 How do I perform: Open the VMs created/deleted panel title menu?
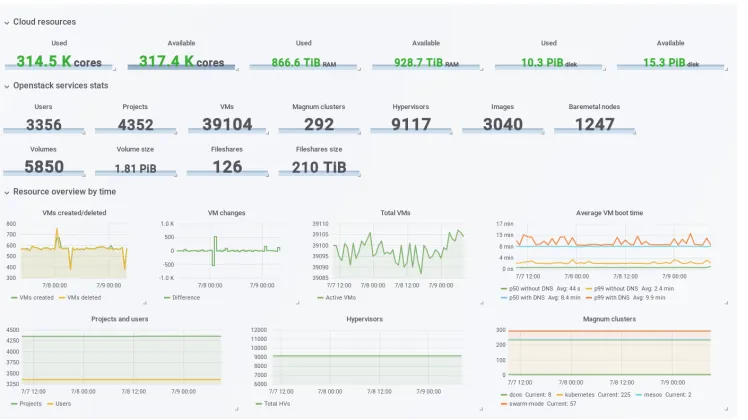74,213
